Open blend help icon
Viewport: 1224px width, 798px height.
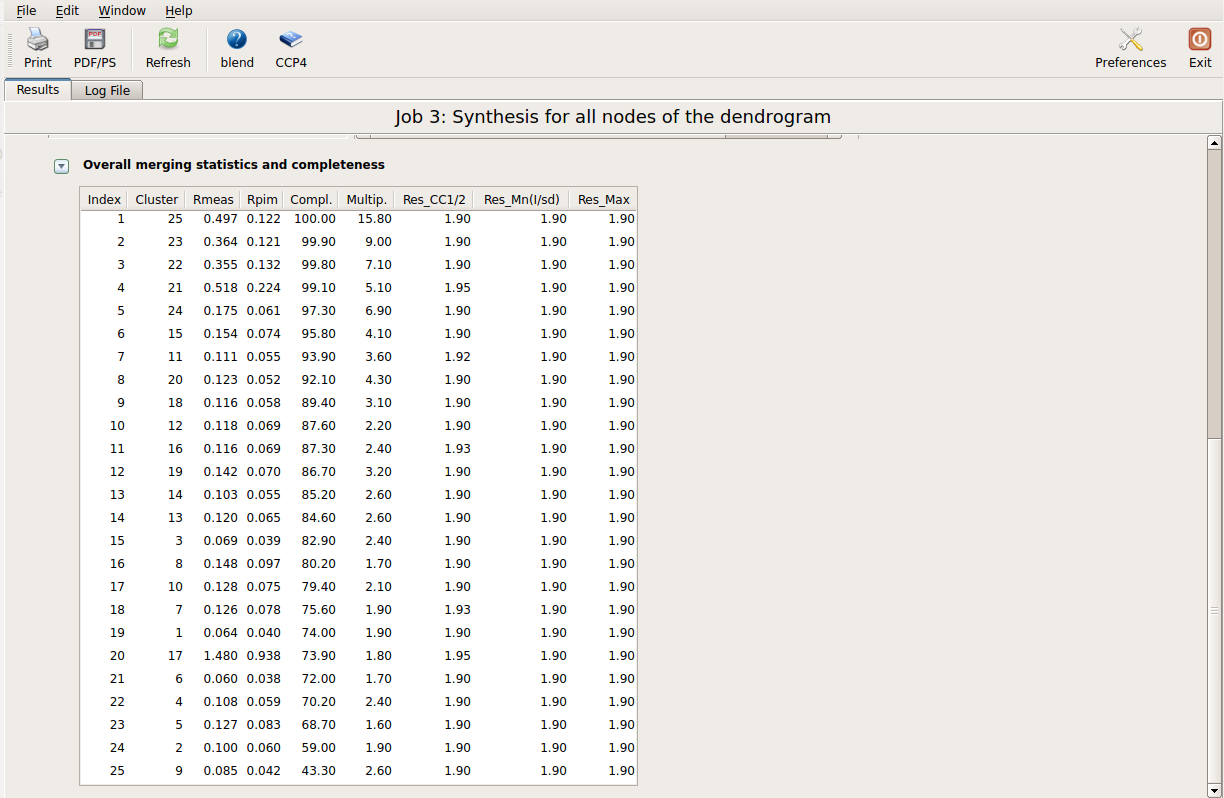click(237, 48)
